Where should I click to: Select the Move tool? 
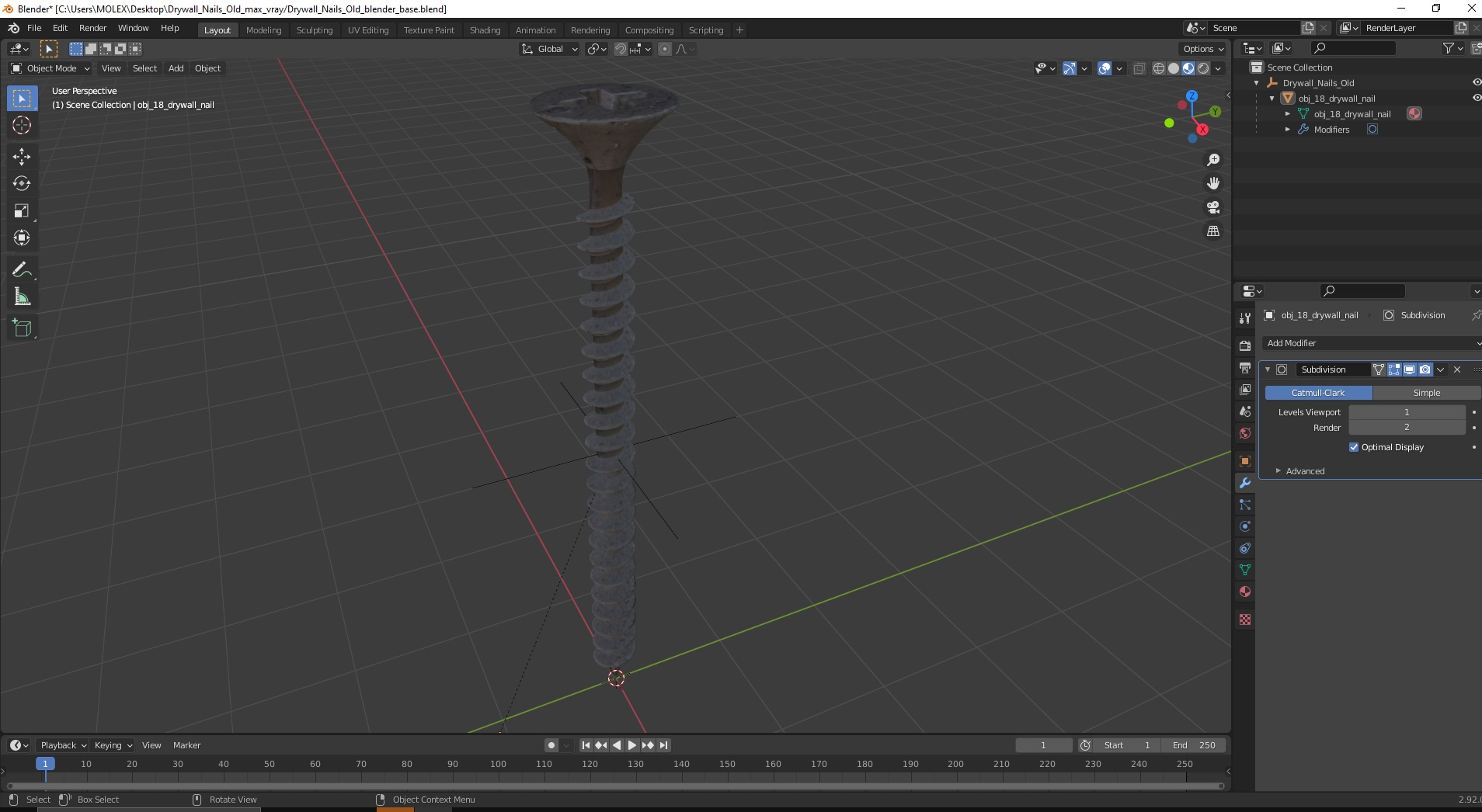coord(22,156)
